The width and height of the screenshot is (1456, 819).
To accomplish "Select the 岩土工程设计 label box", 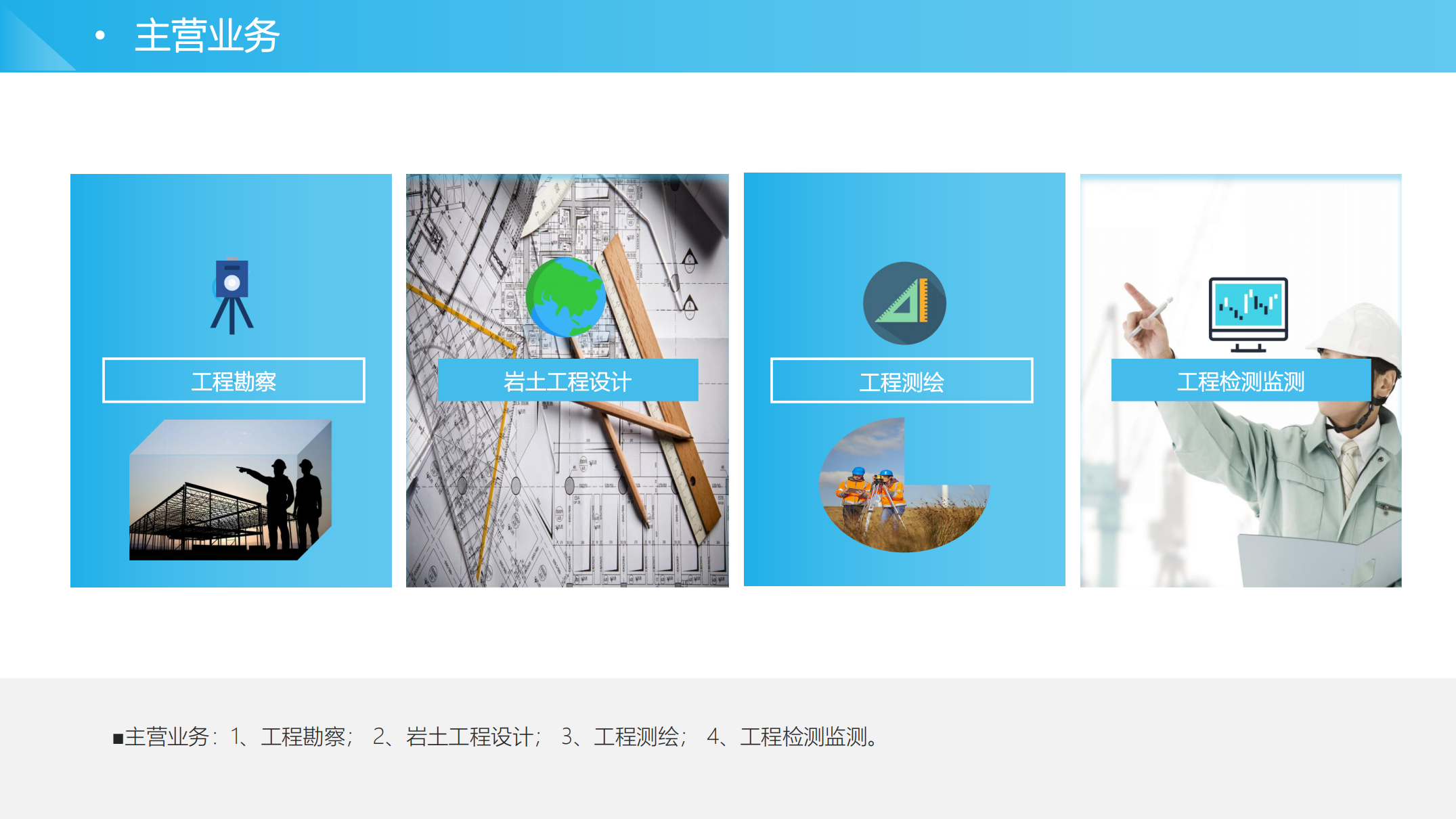I will (568, 380).
